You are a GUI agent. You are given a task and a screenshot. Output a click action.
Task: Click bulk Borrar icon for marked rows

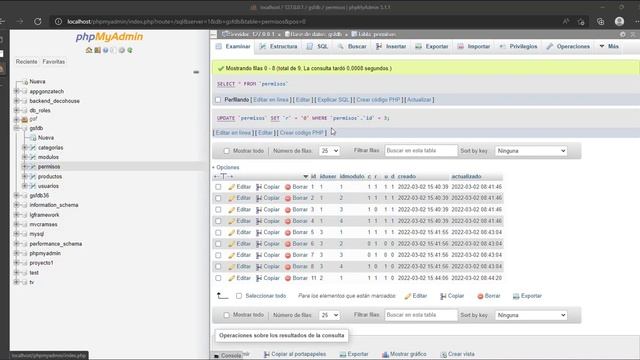tap(480, 296)
